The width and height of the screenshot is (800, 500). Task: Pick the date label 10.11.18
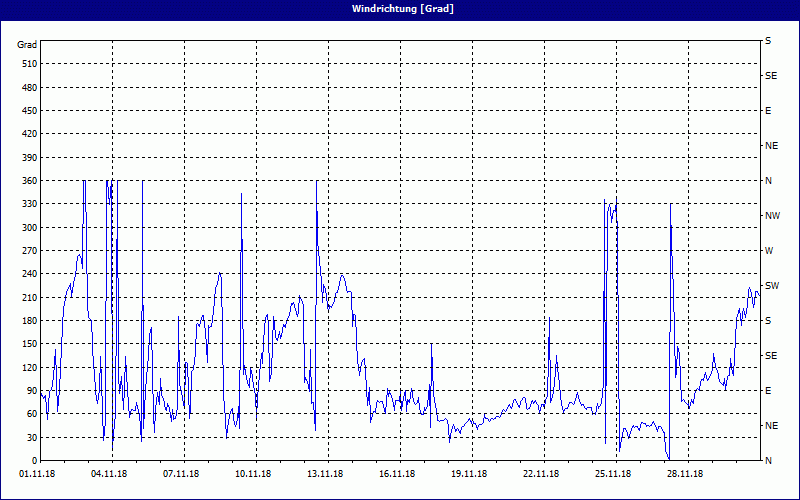pos(253,474)
